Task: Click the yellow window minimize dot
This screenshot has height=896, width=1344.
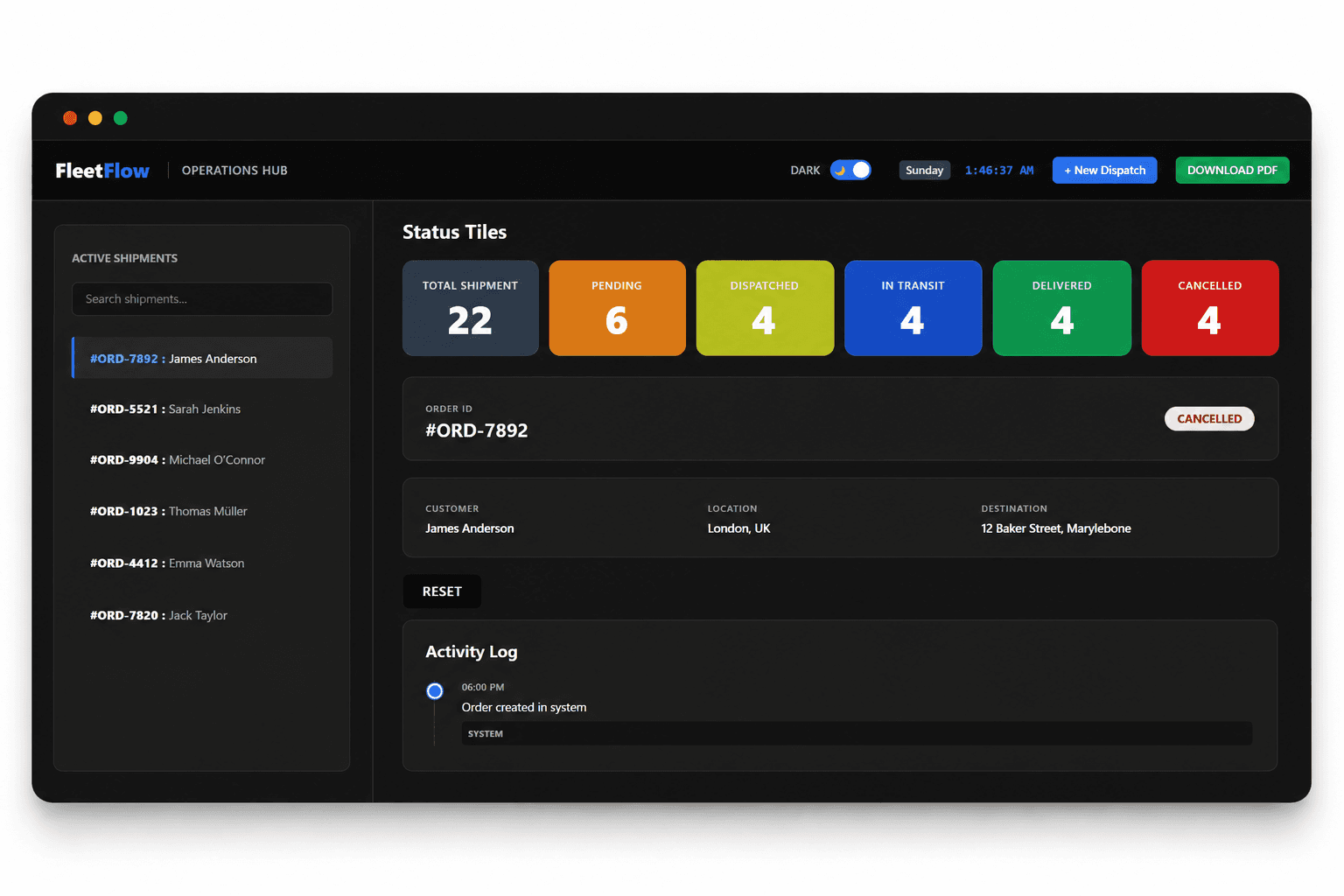Action: coord(95,118)
